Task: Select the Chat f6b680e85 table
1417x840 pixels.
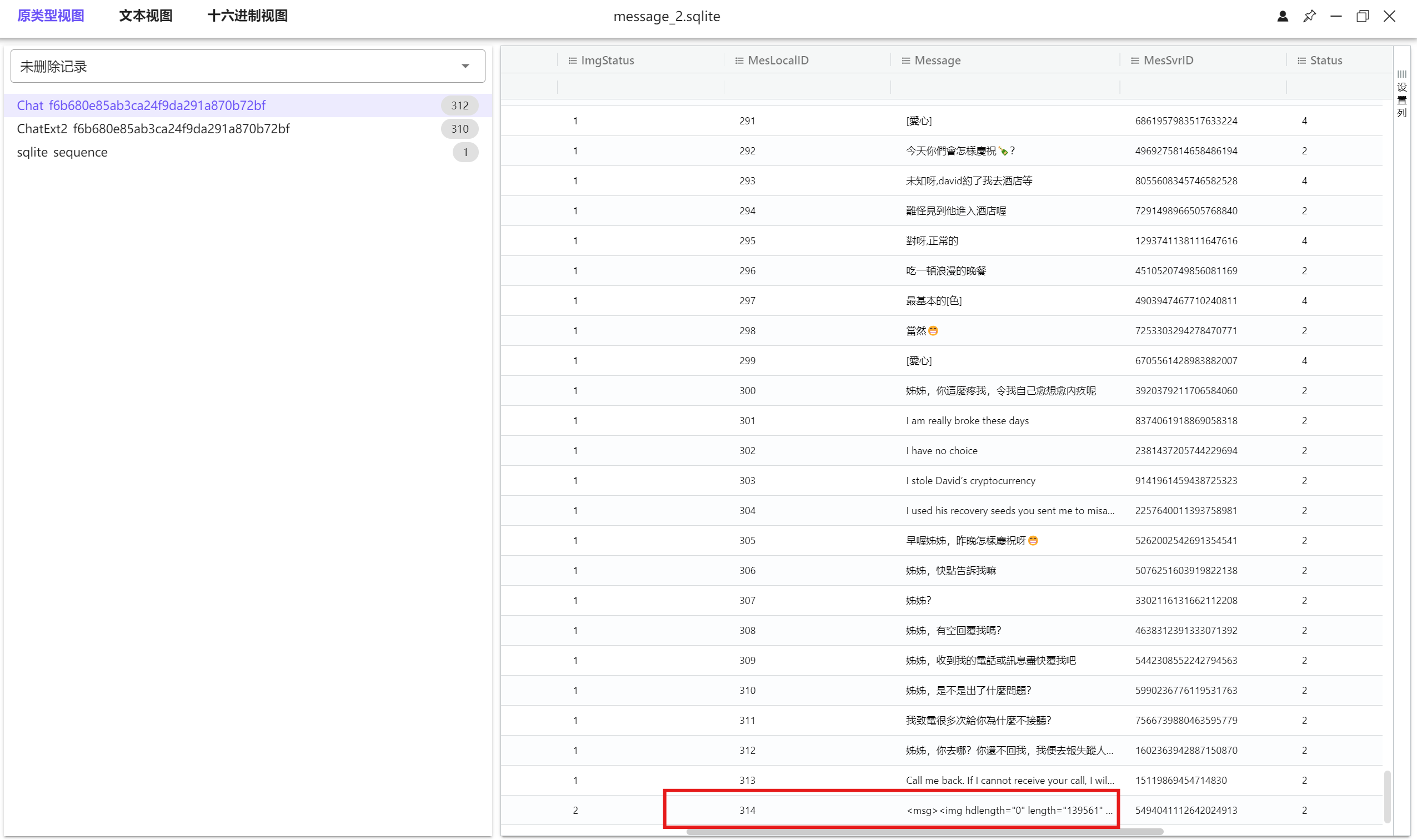Action: tap(141, 106)
